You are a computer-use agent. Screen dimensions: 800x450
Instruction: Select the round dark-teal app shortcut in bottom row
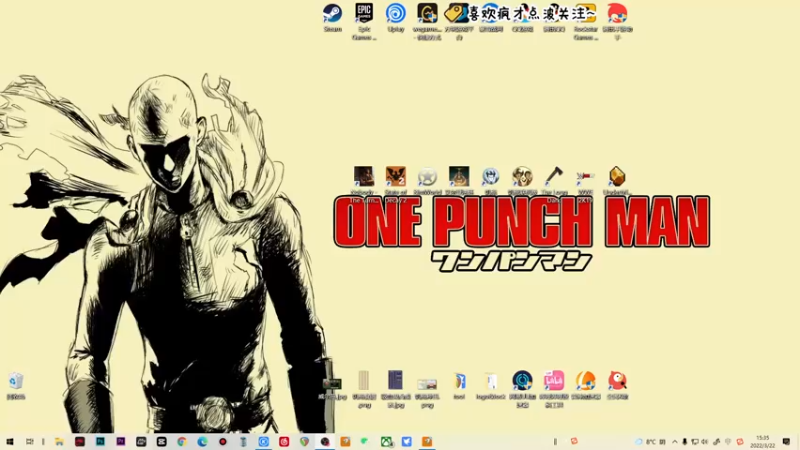pyautogui.click(x=522, y=389)
